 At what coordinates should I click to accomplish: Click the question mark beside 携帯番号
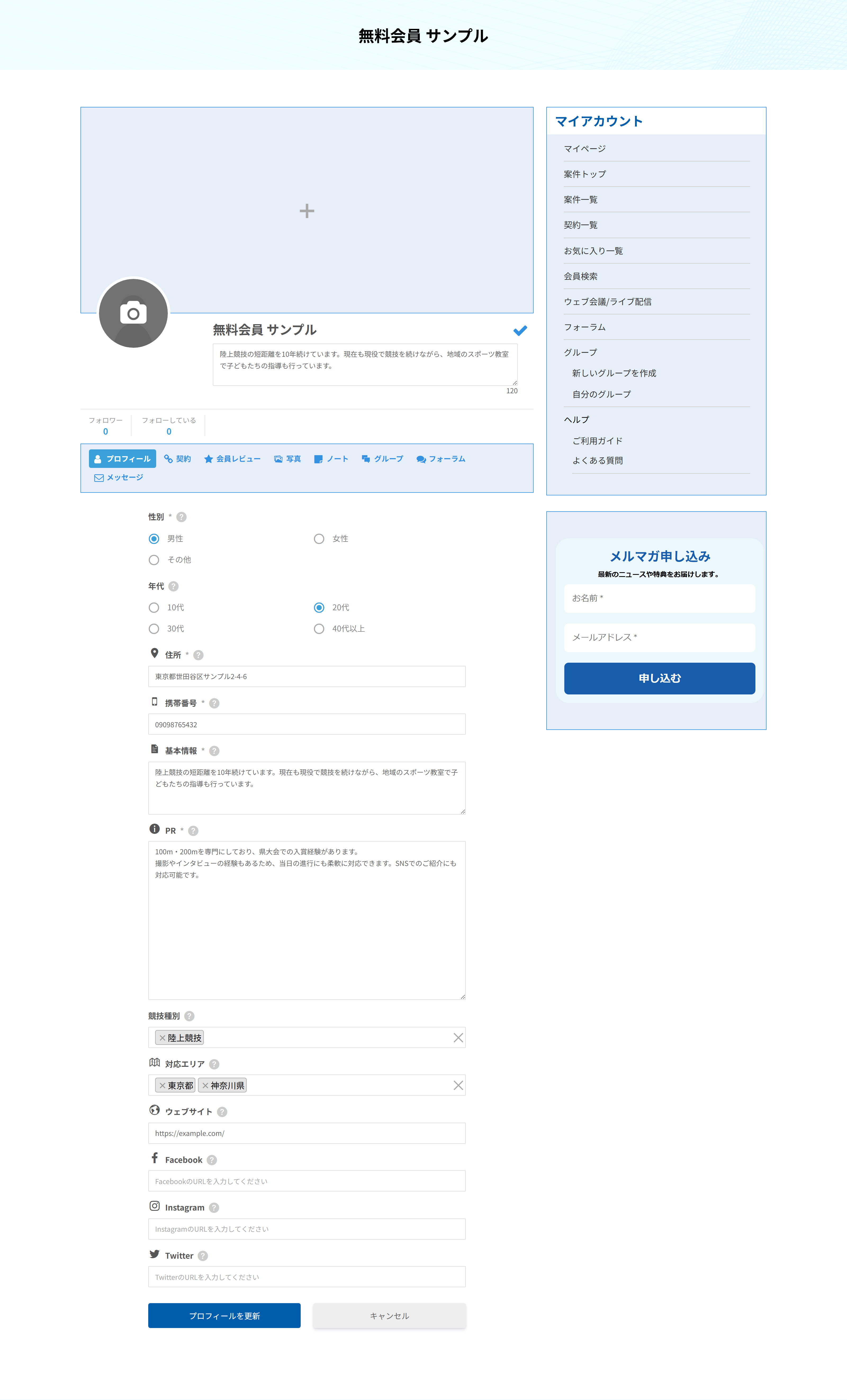click(x=214, y=703)
